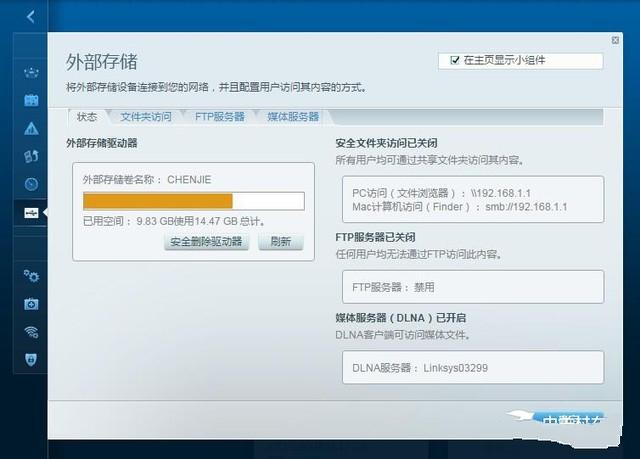Click the 刷新 button
Viewport: 640px width, 459px height.
(x=281, y=242)
